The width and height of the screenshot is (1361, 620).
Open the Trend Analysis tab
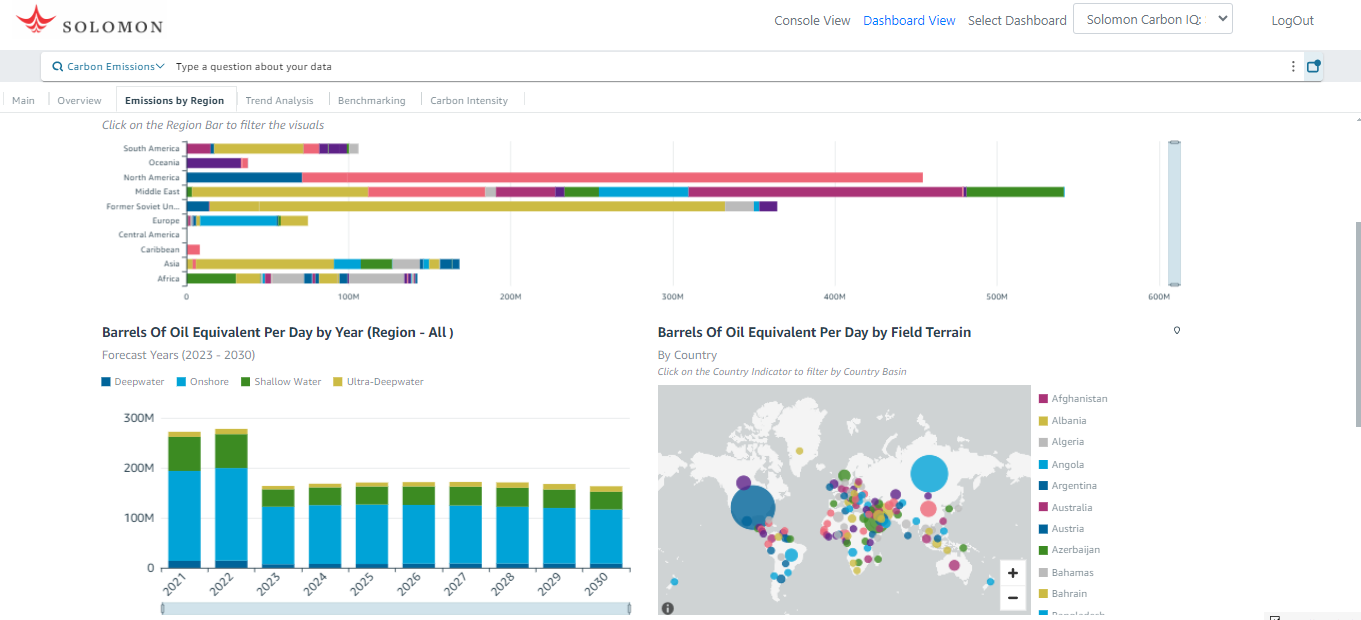[x=279, y=100]
